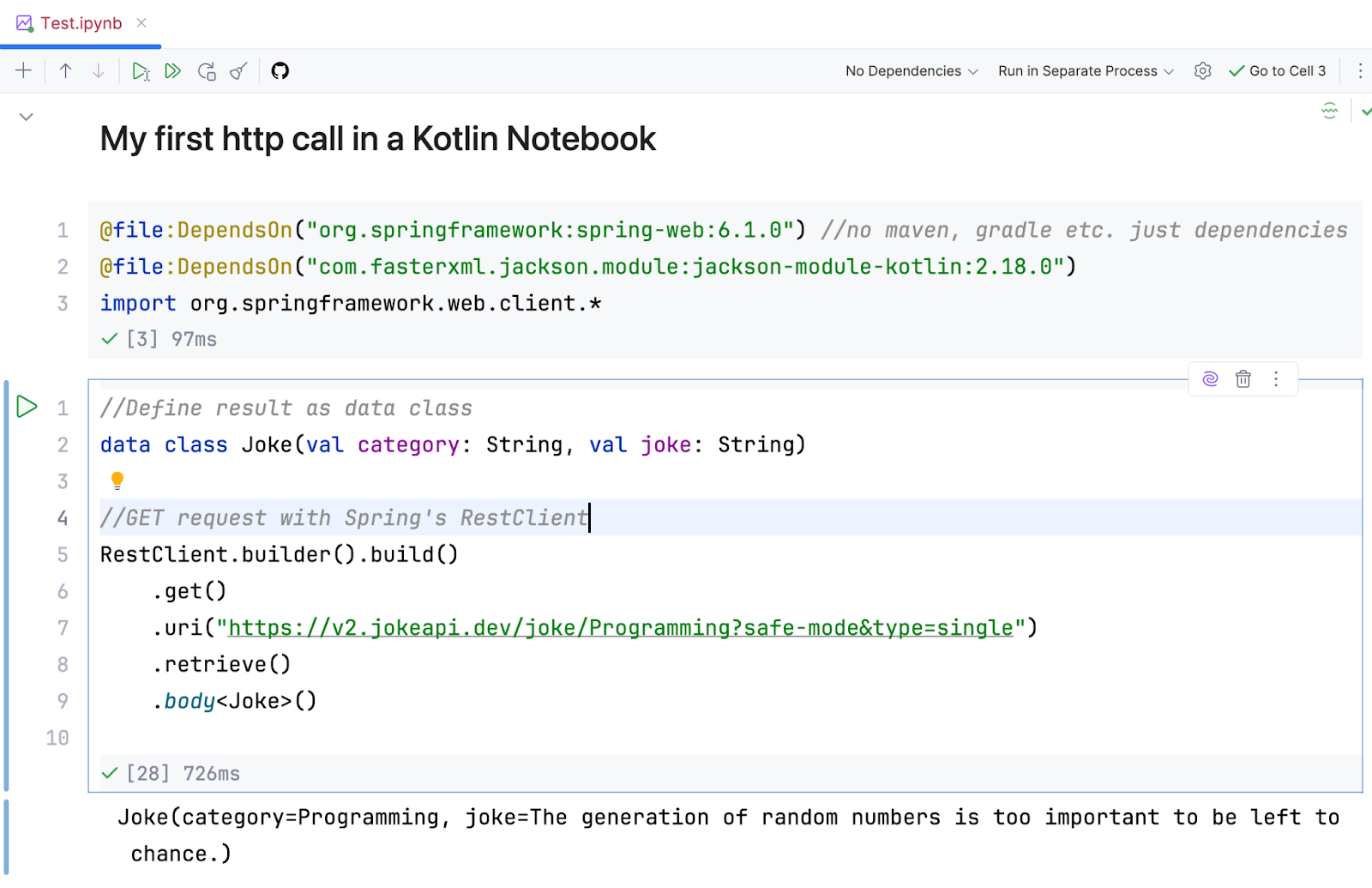Click the AI assistant swirl icon
1372x888 pixels.
point(1210,379)
